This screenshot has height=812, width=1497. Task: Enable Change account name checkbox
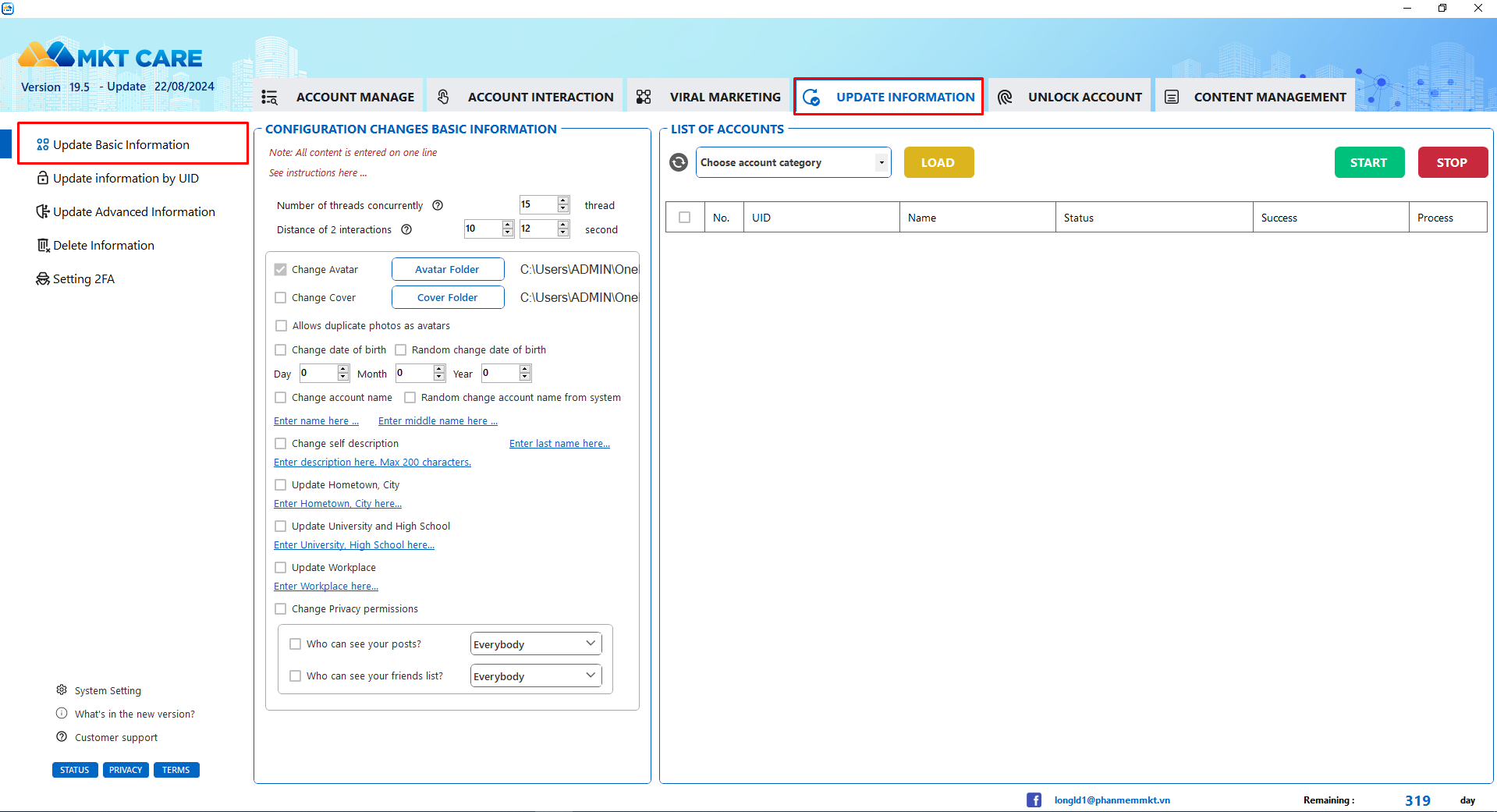point(281,397)
